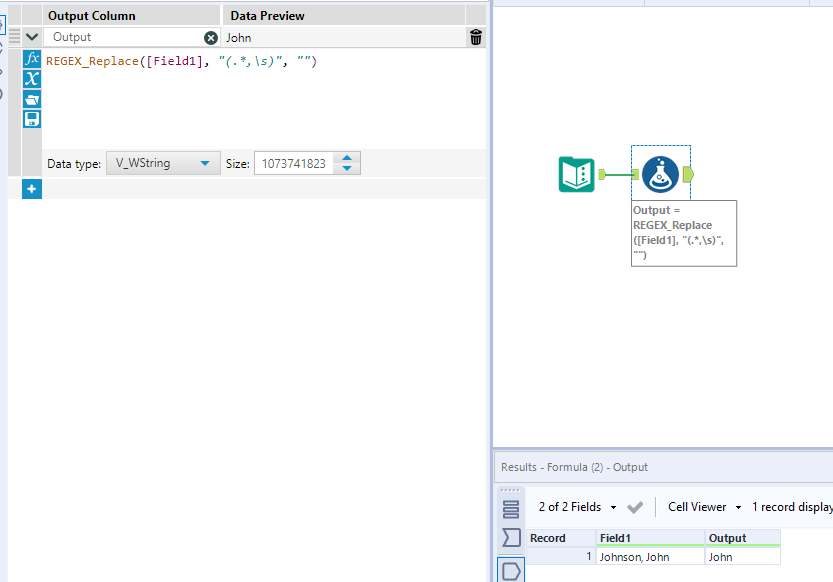Select the Formula tool on the canvas
The height and width of the screenshot is (582, 833).
[x=660, y=173]
